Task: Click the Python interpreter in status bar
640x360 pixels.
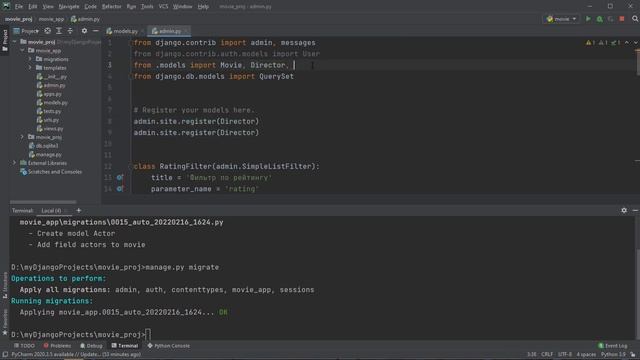Action: click(613, 354)
